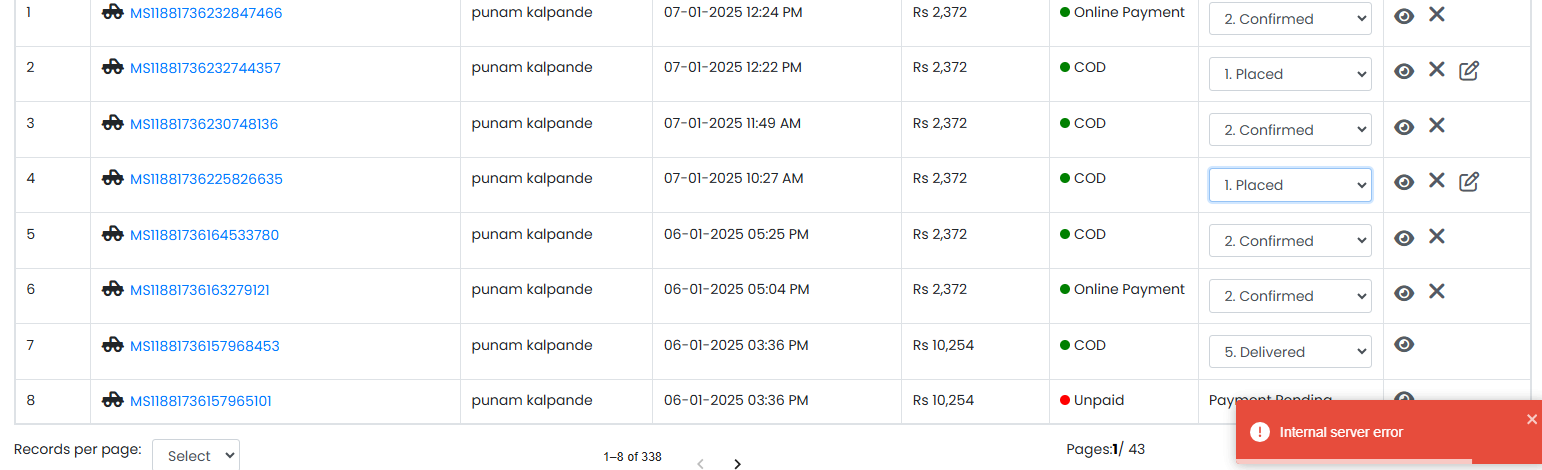This screenshot has height=470, width=1542.
Task: Click the cancel X on order row 6
Action: (1436, 291)
